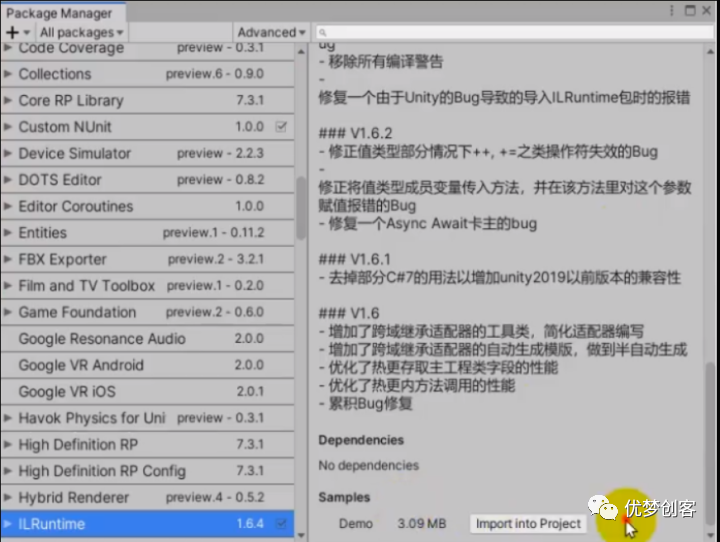The image size is (720, 542).
Task: Click the plus add package icon
Action: click(x=12, y=33)
